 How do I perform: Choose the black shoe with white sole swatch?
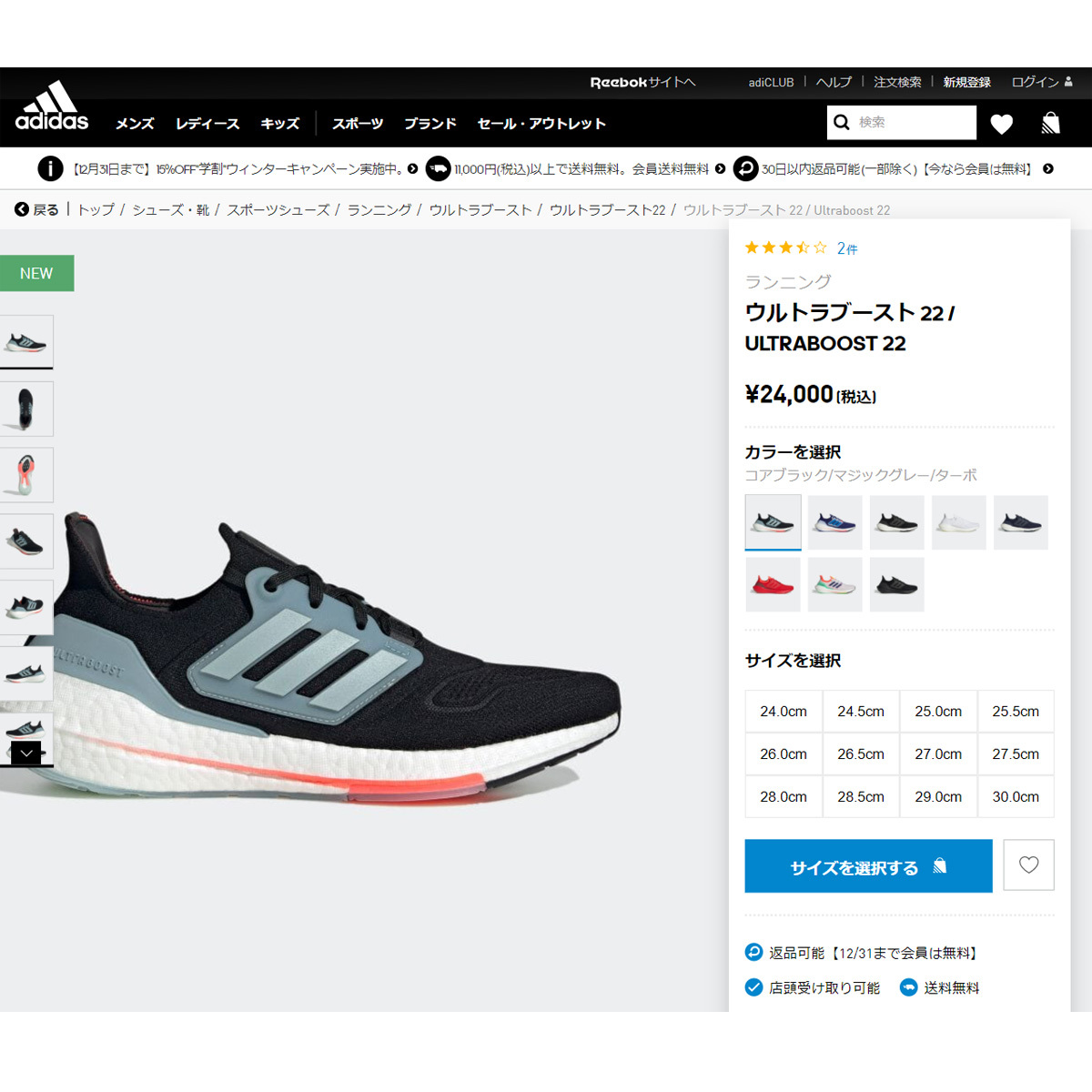point(896,522)
